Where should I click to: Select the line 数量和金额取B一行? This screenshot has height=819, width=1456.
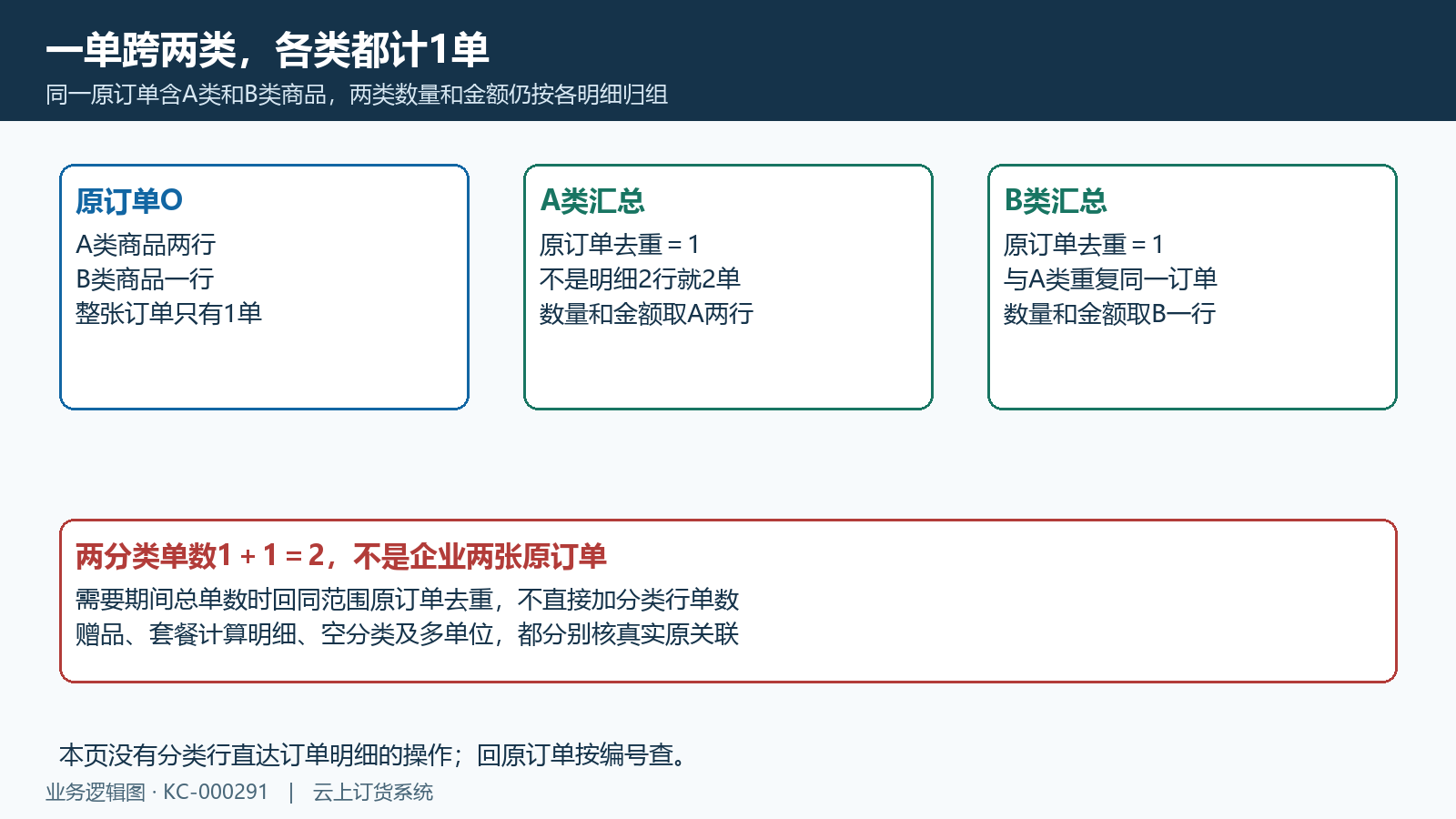(x=1109, y=314)
